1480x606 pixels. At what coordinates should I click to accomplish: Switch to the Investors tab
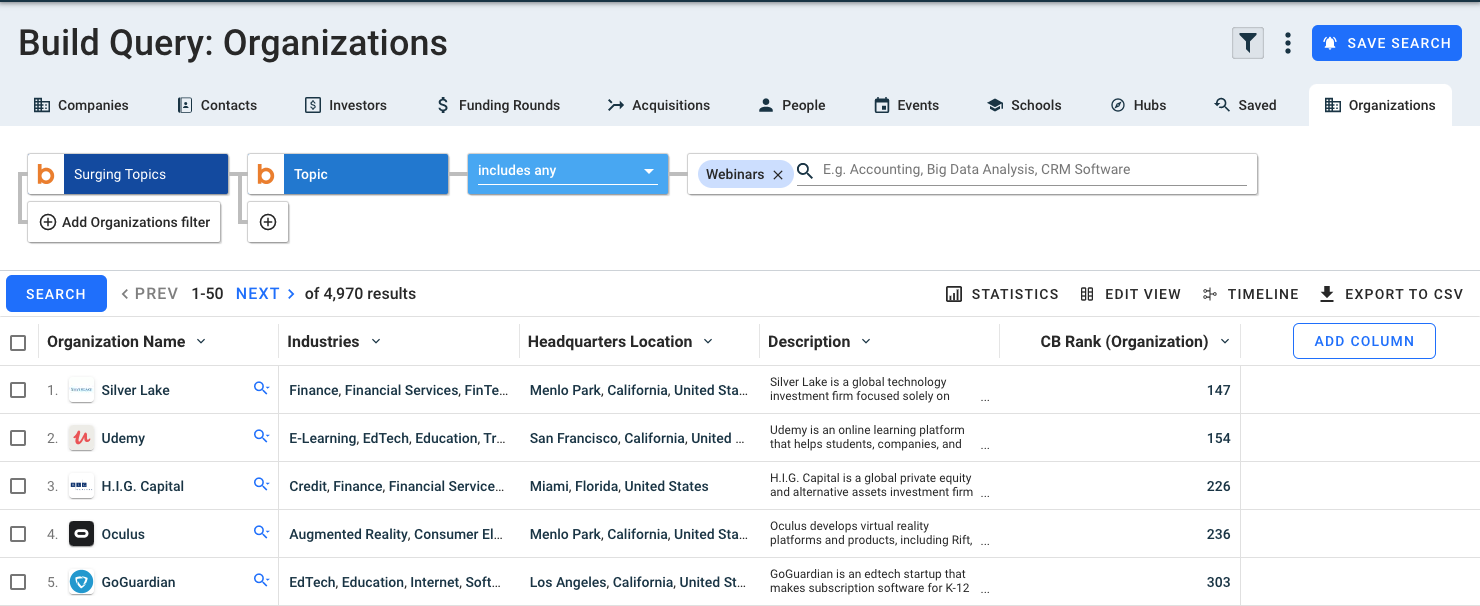click(346, 105)
